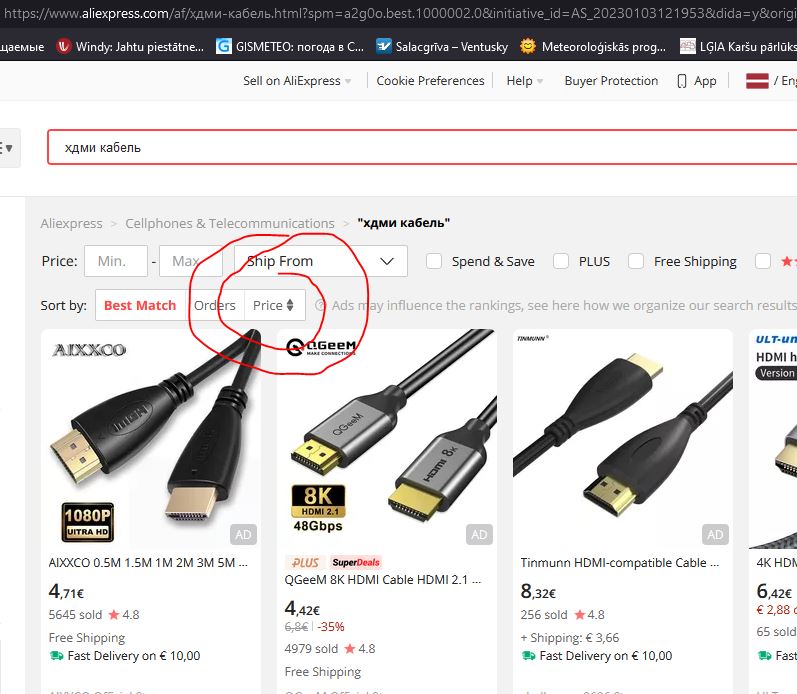Open Buyer Protection link

click(611, 81)
